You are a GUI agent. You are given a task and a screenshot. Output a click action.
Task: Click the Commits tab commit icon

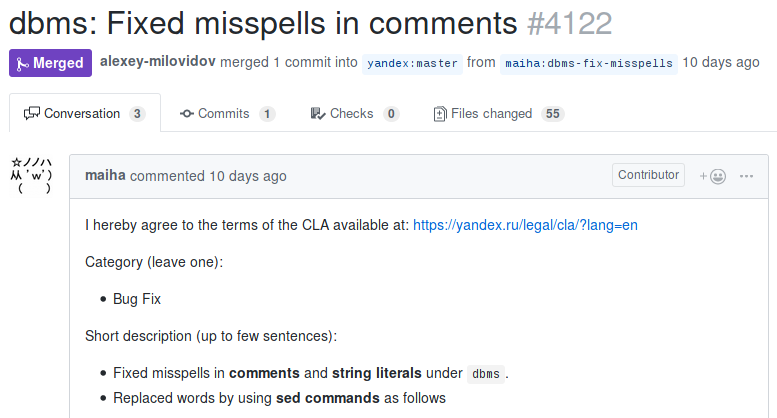[x=186, y=114]
